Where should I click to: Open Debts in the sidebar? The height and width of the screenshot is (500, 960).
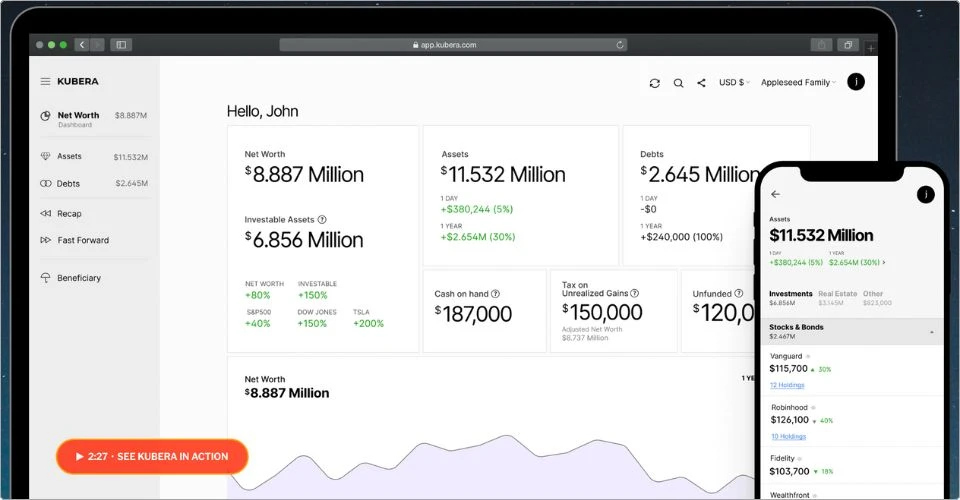[x=94, y=184]
